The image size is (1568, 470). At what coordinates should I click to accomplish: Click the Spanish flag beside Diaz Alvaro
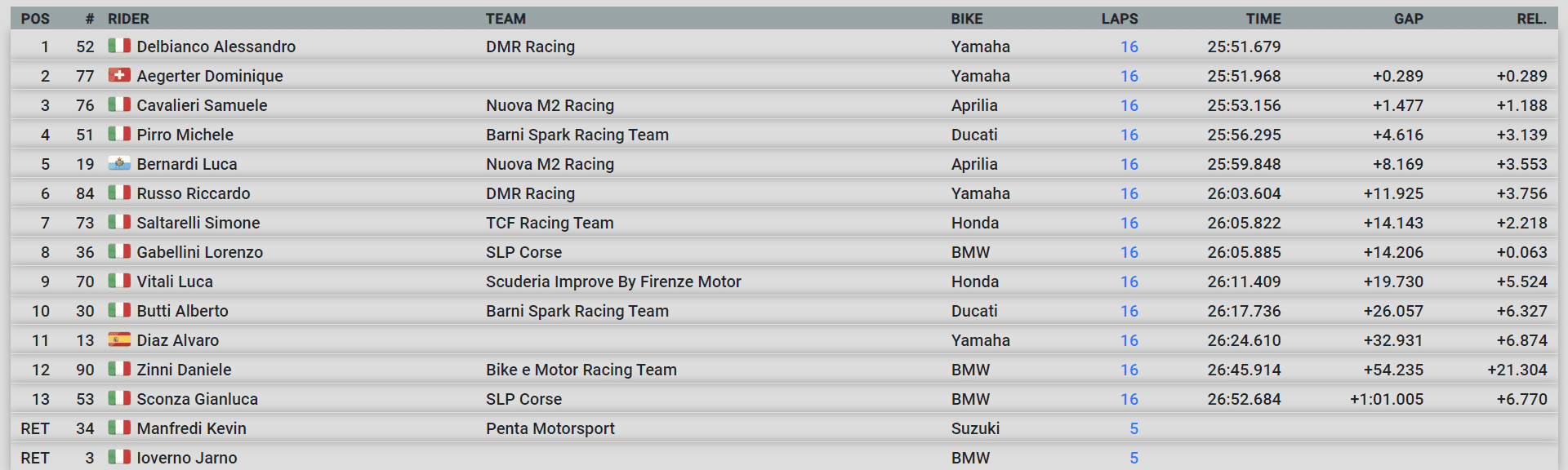(x=119, y=339)
